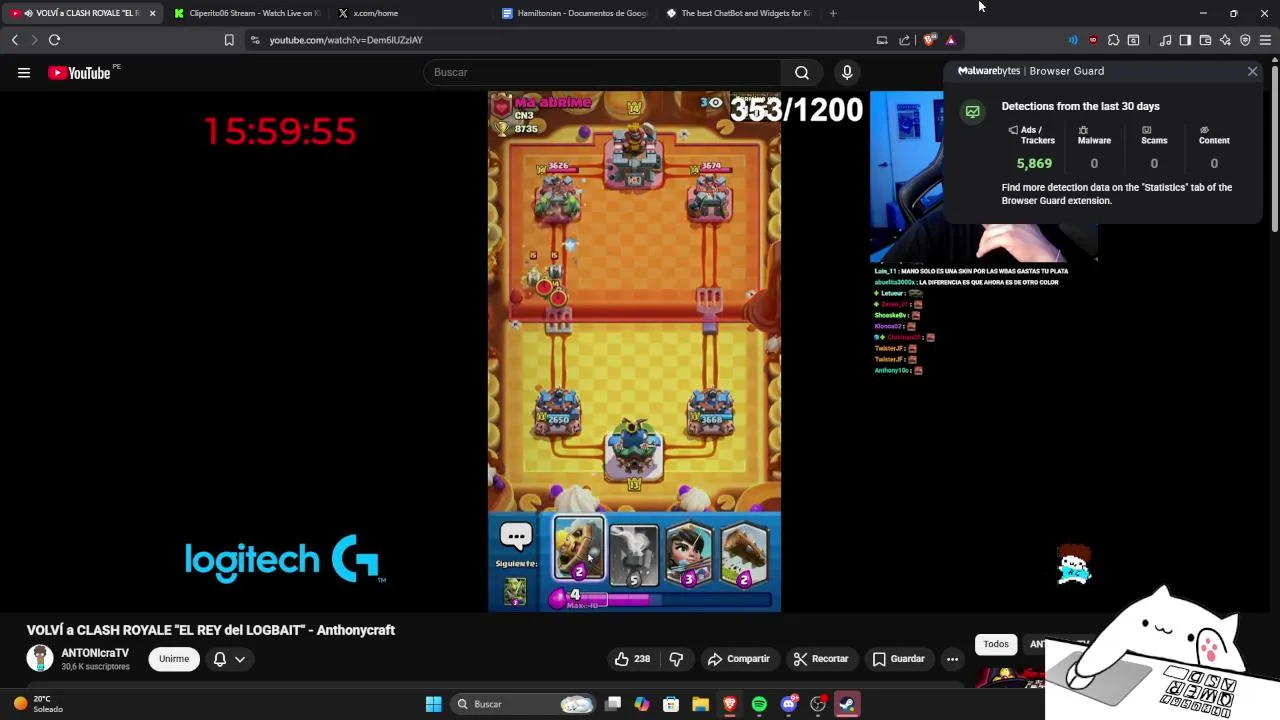The height and width of the screenshot is (720, 1280).
Task: Like the video with 238 likes
Action: pos(632,659)
